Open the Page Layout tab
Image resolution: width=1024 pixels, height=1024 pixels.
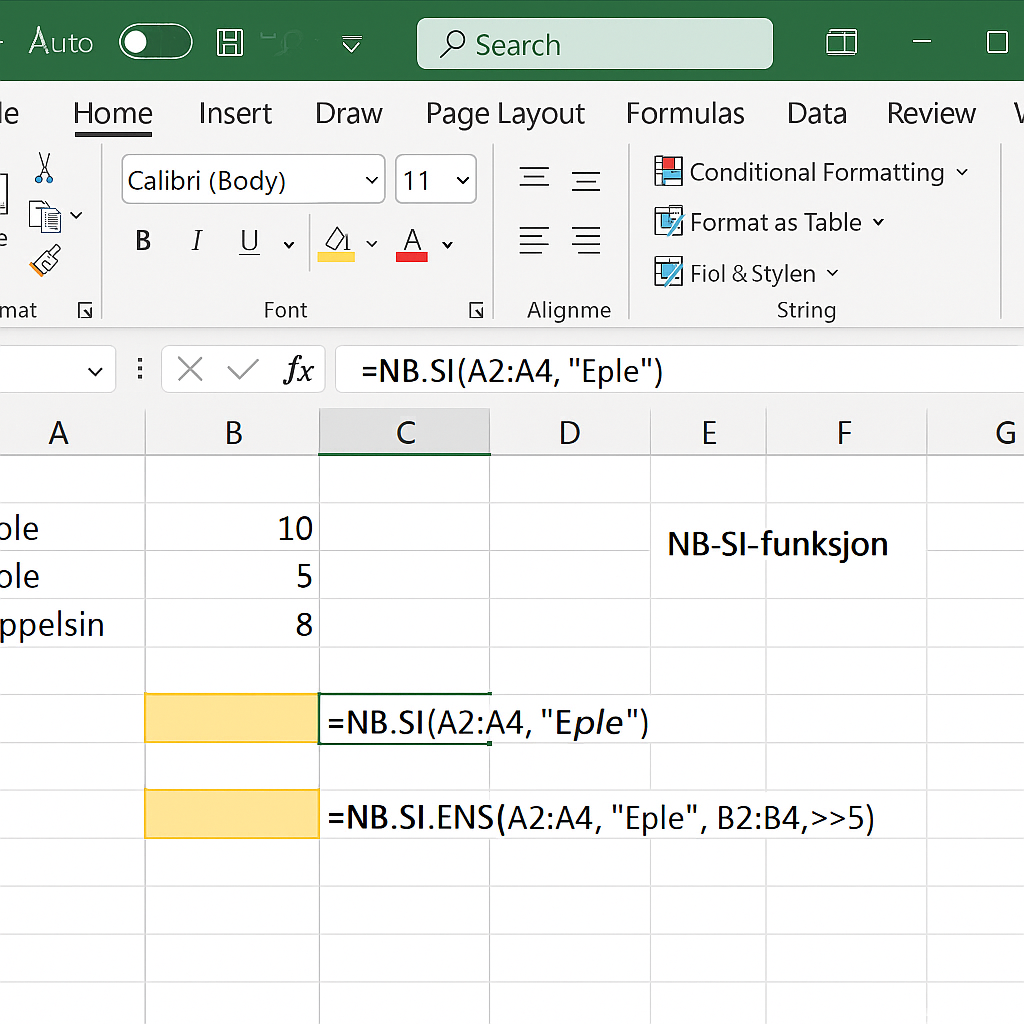click(x=505, y=114)
